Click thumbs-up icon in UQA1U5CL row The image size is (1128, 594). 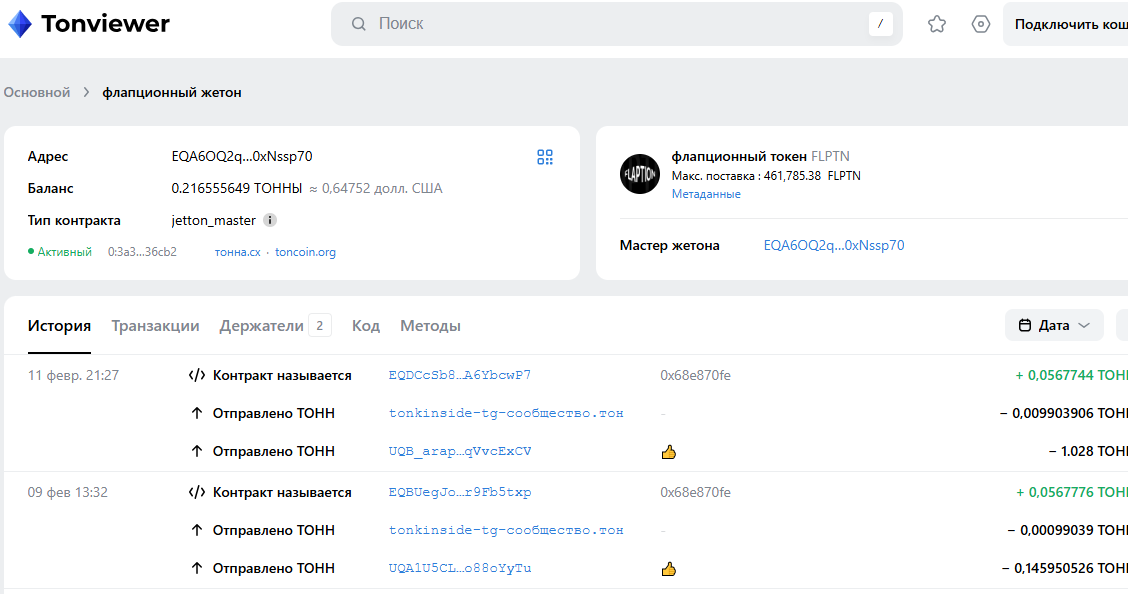[x=669, y=569]
